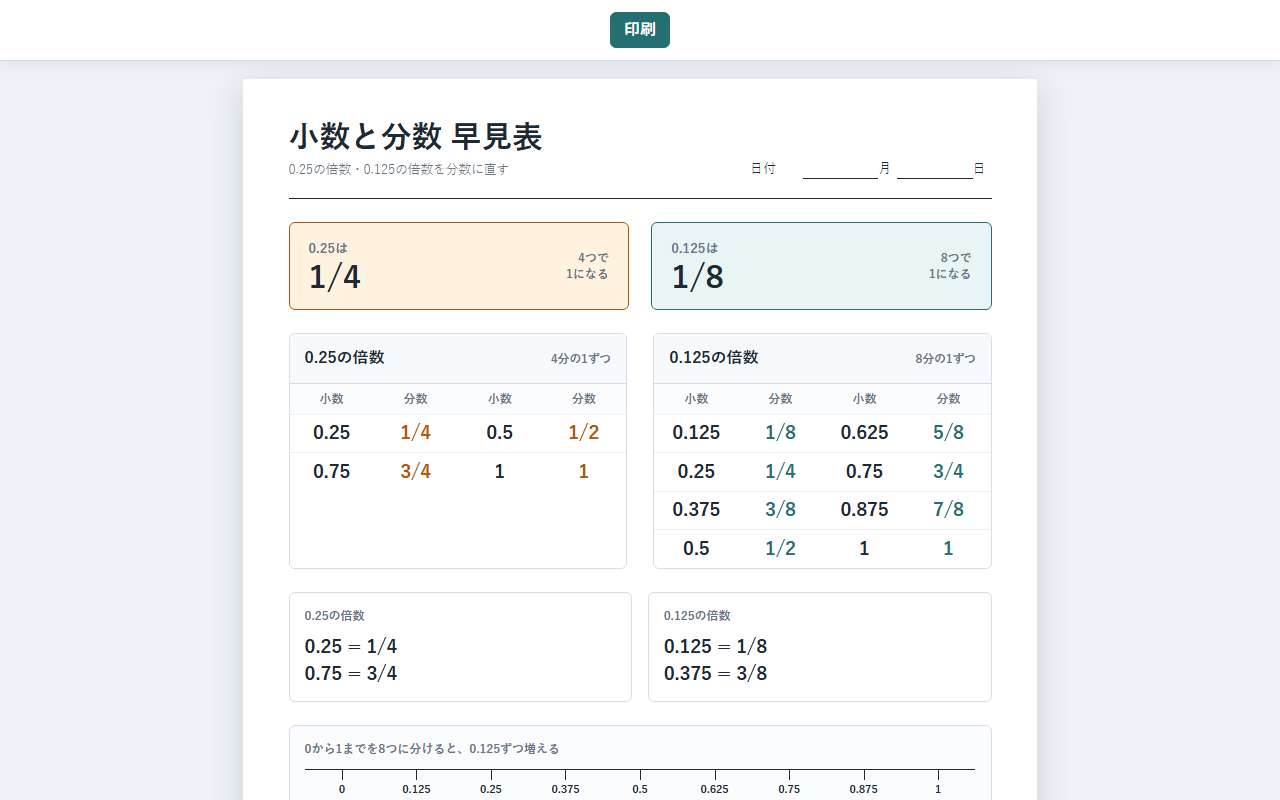
Task: Click the equation 0.75 = 3/4
Action: [351, 674]
